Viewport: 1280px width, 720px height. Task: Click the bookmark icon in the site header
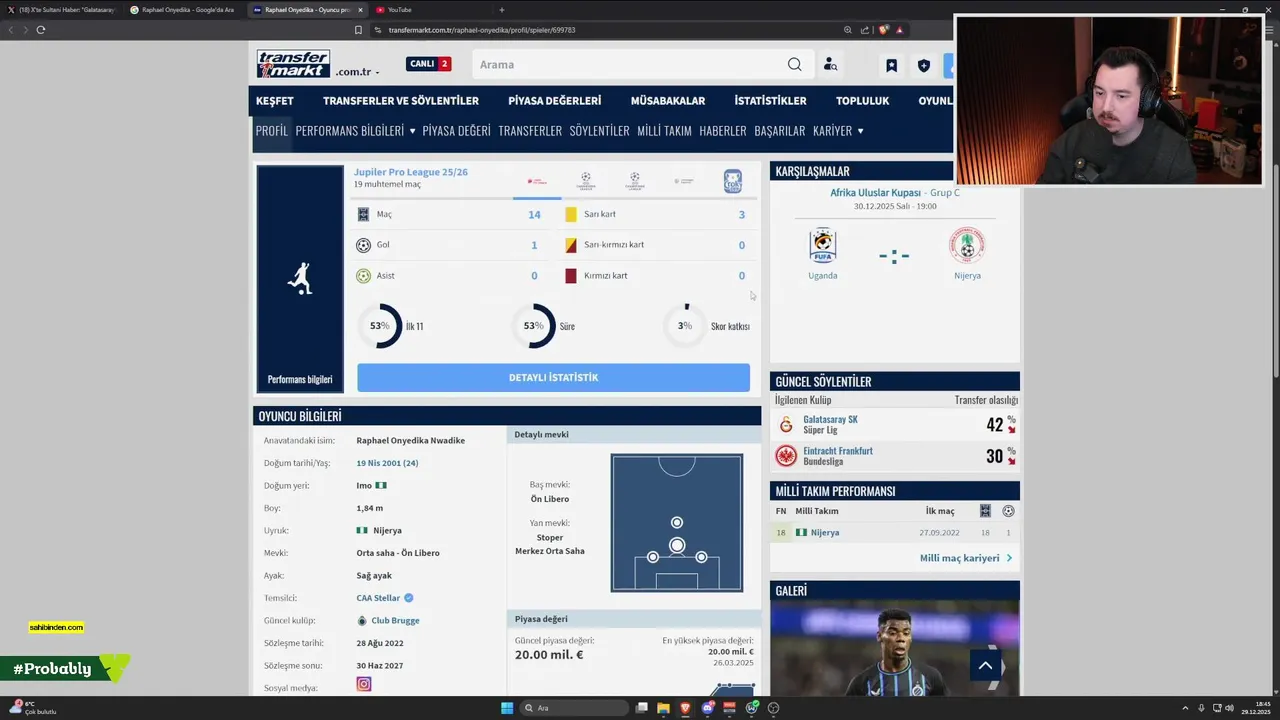click(x=891, y=66)
